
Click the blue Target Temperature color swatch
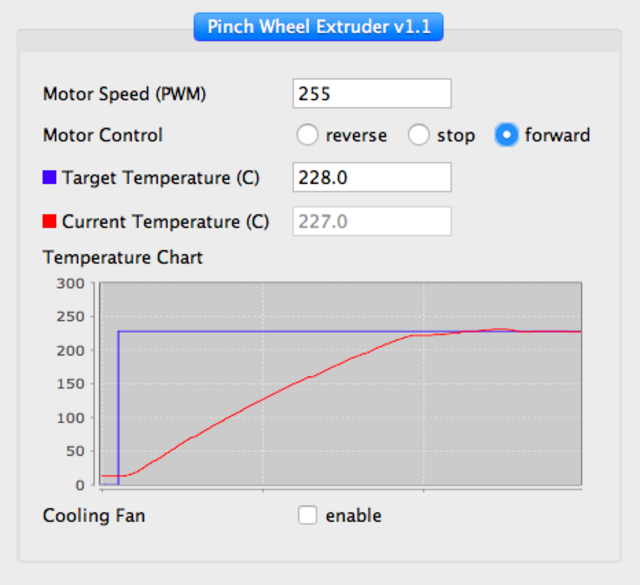click(x=49, y=178)
